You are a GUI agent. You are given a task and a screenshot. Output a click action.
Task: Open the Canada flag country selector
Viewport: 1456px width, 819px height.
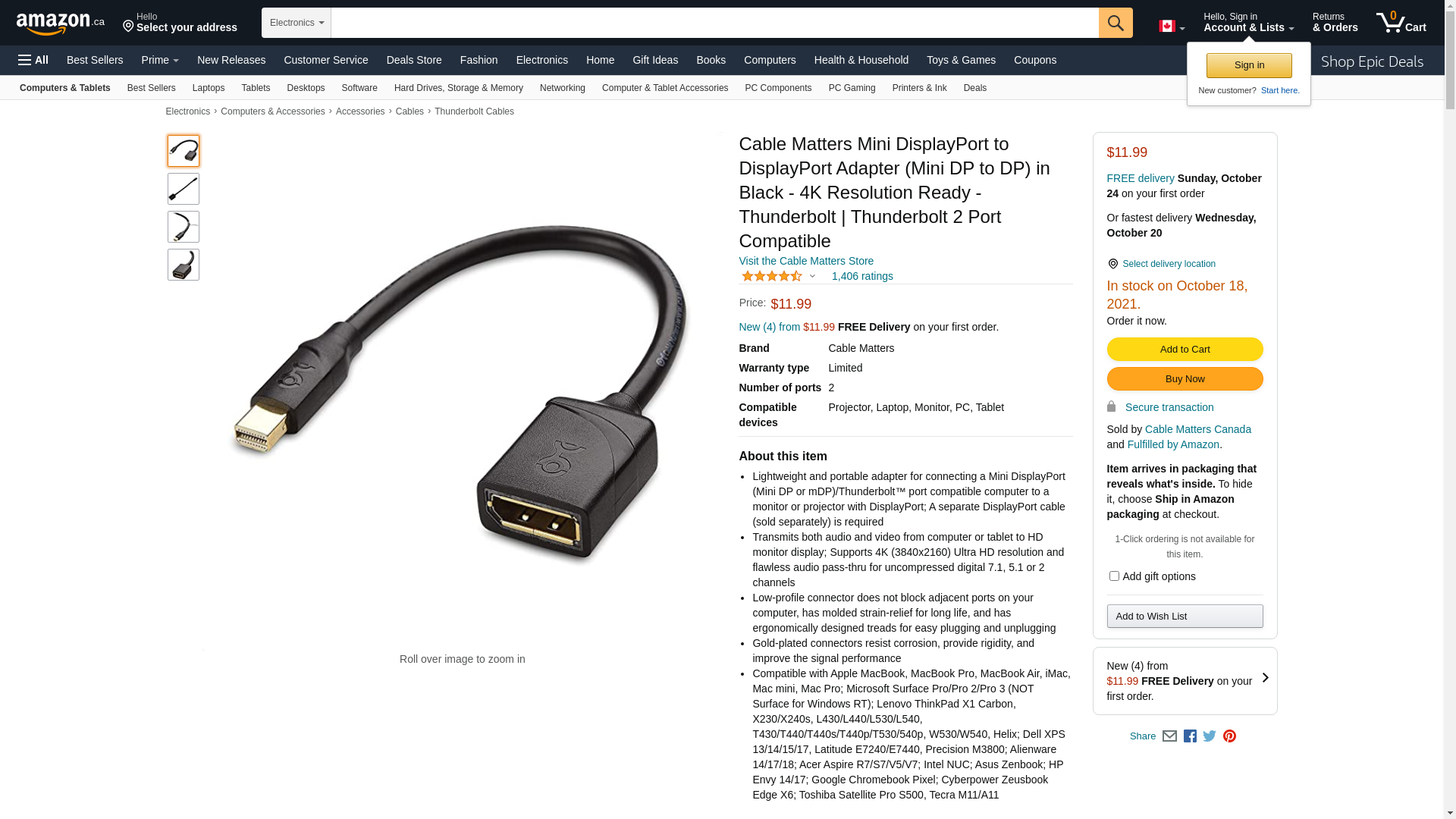click(1172, 27)
